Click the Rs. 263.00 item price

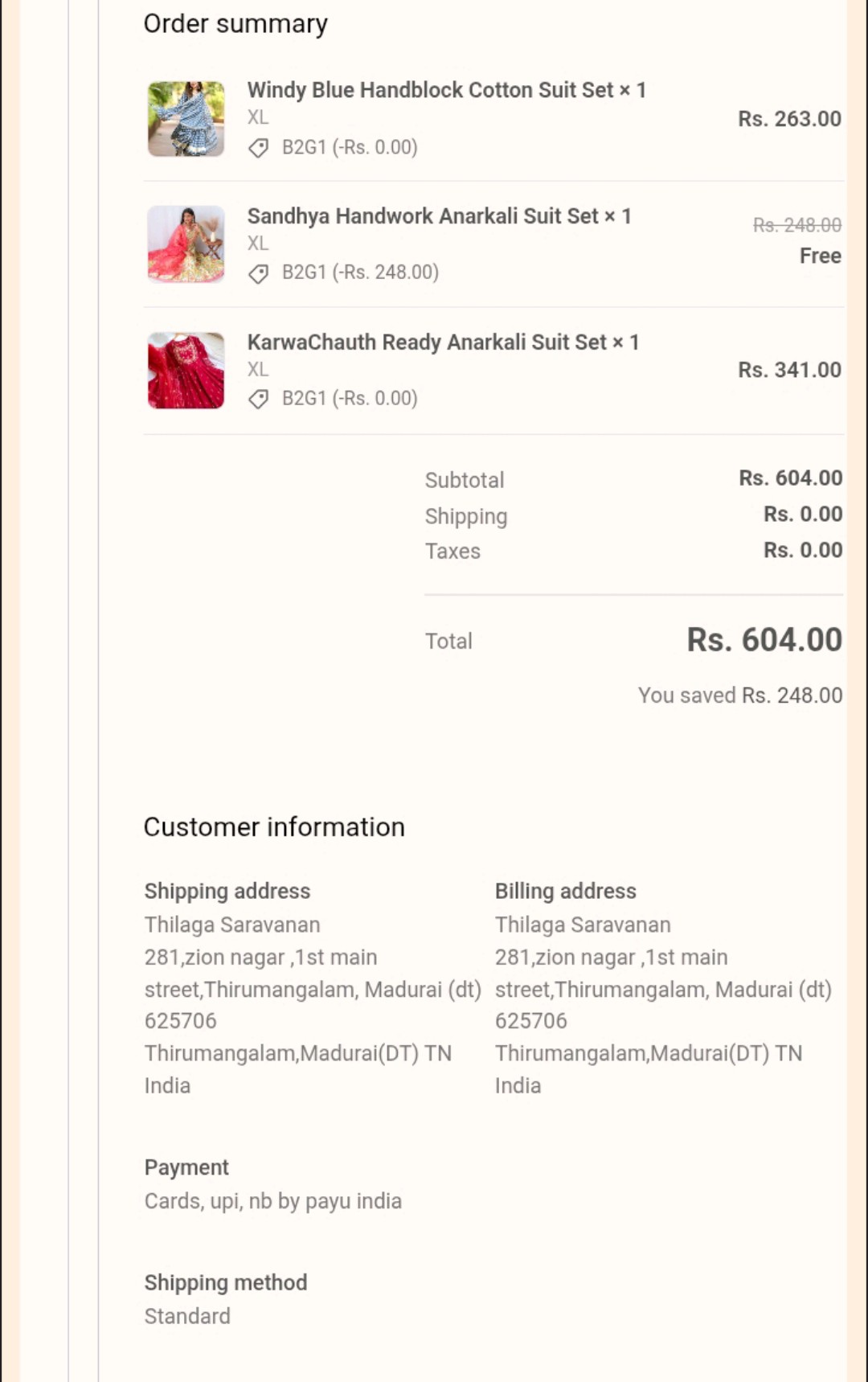click(789, 119)
